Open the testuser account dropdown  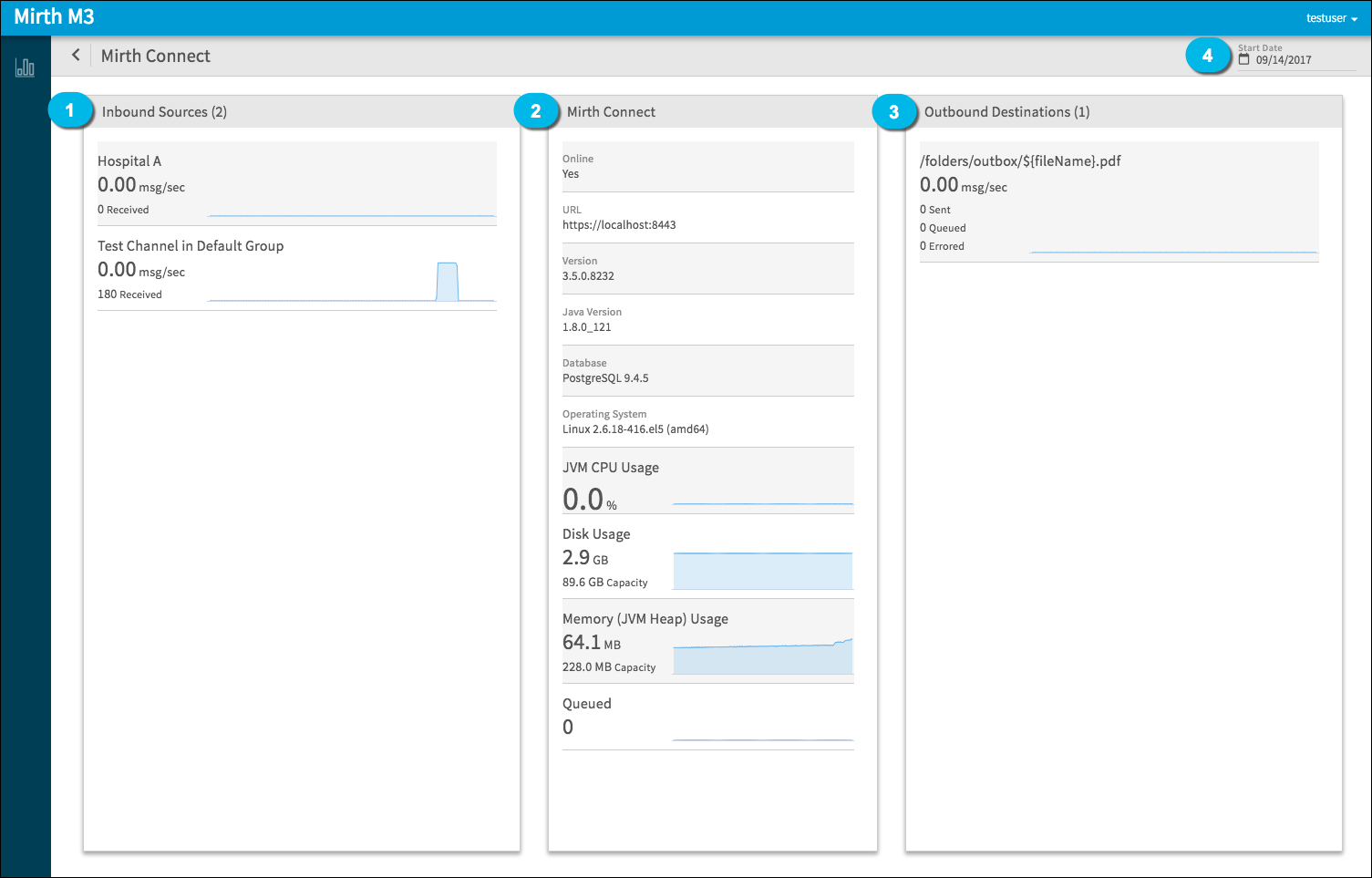point(1332,18)
